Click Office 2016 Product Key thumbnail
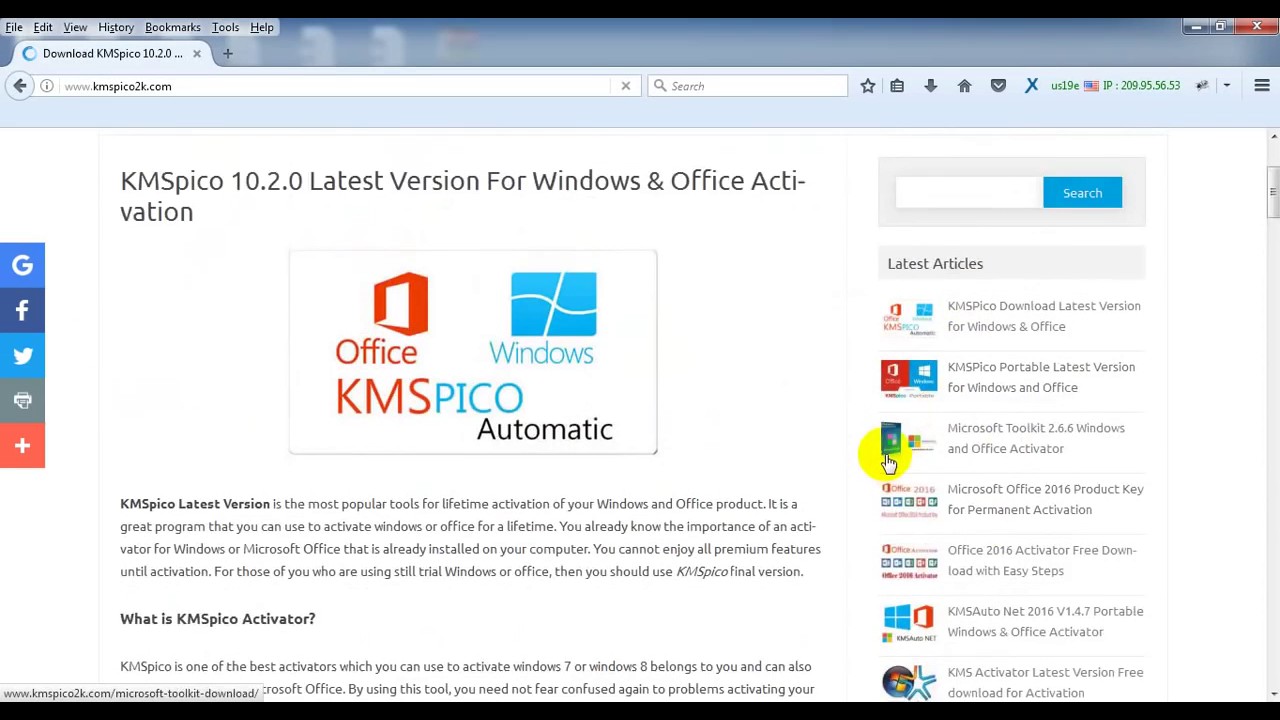 coord(909,500)
